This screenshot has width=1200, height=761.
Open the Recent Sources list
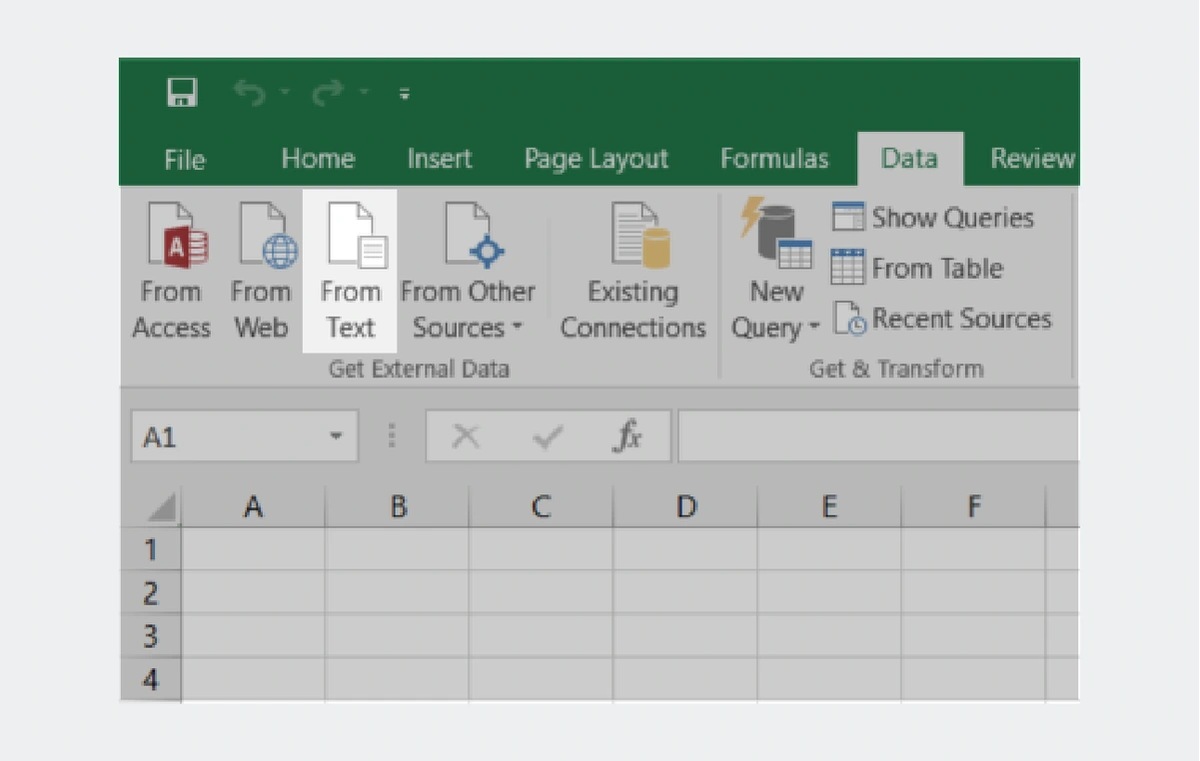point(941,319)
